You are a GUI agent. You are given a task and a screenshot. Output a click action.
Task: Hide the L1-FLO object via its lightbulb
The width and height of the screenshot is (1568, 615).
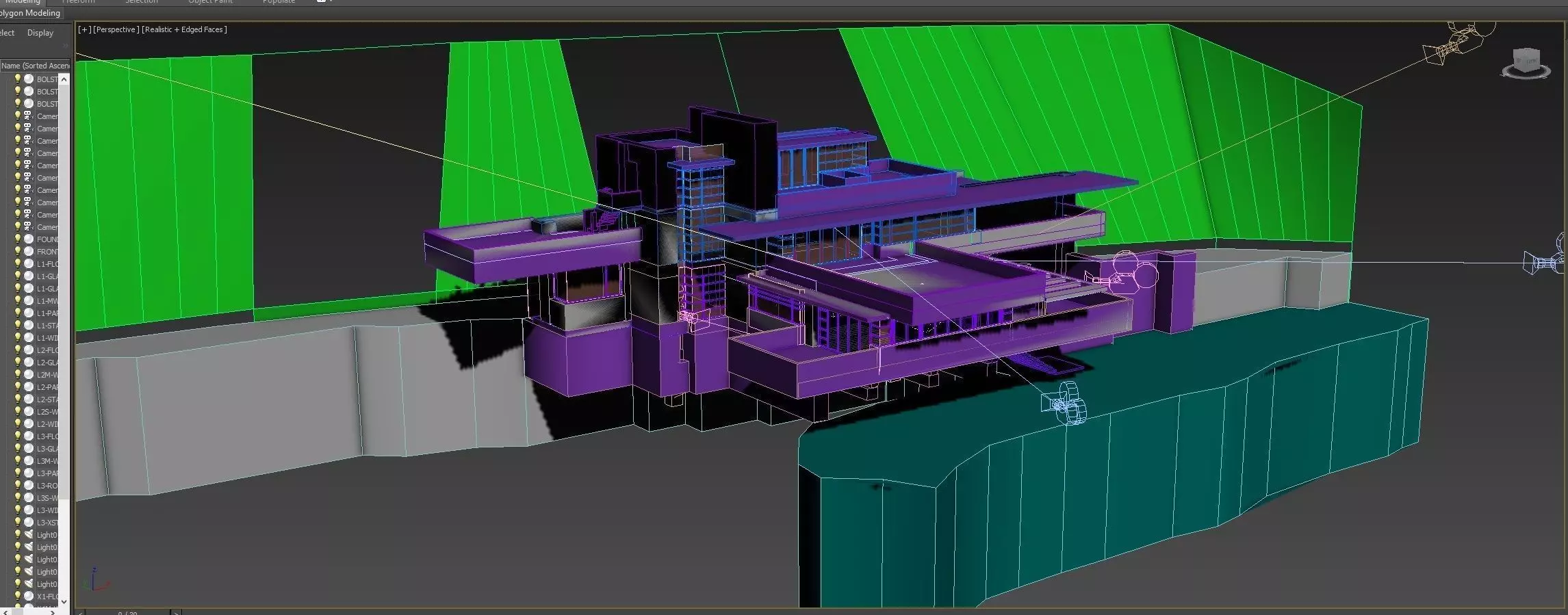coord(18,264)
